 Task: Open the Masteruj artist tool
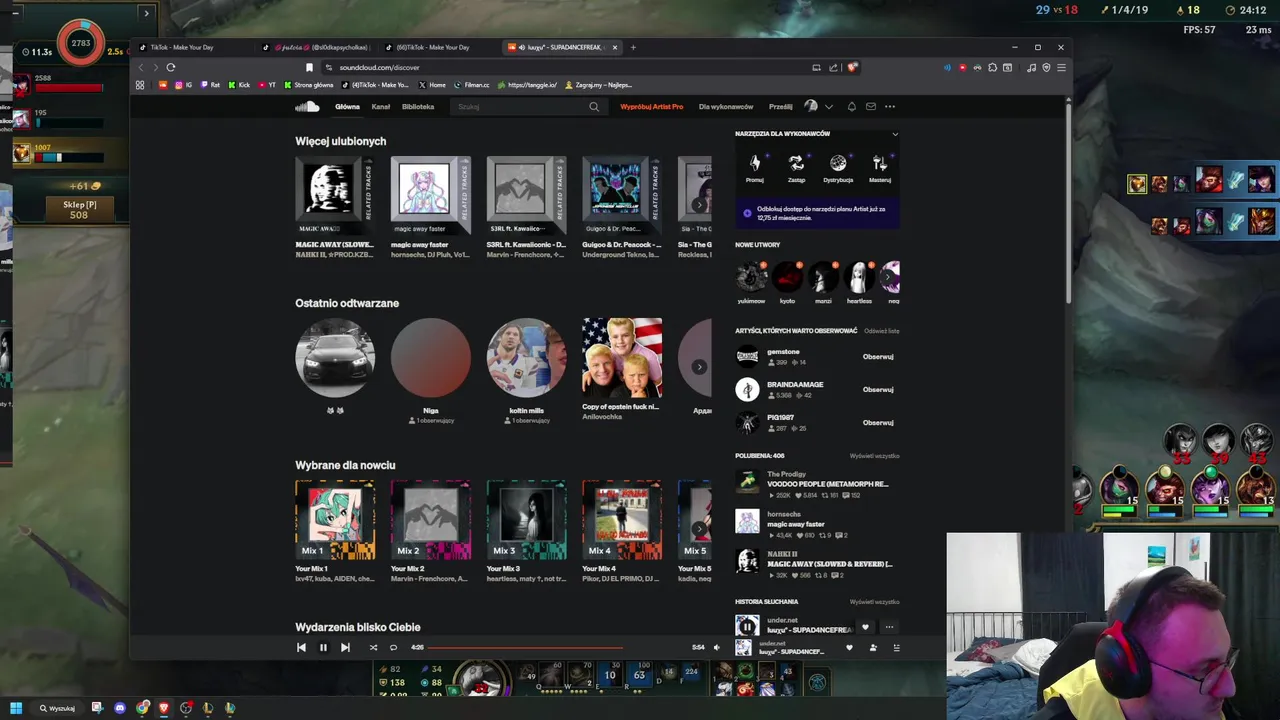pos(880,168)
